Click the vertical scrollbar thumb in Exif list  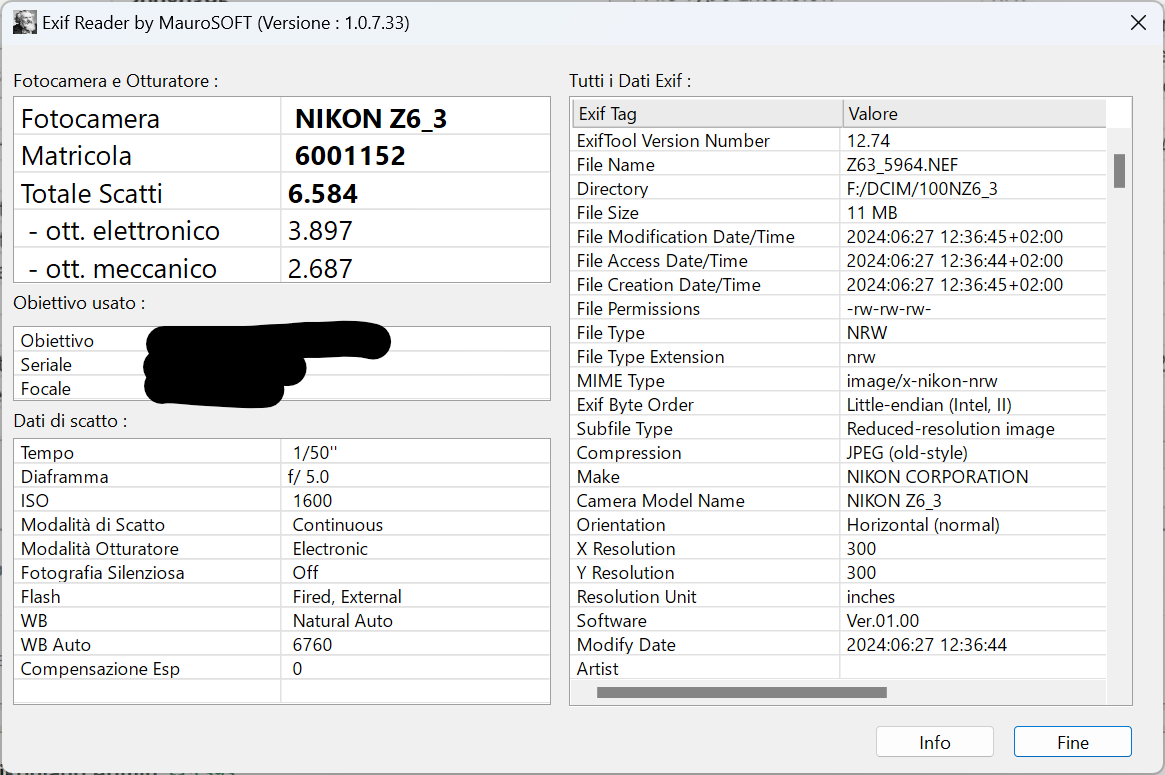(1119, 171)
